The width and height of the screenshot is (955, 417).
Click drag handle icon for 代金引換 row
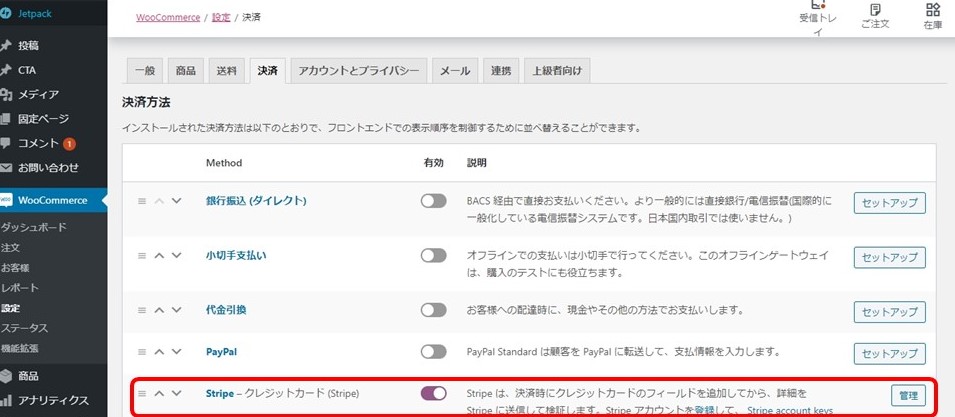[142, 310]
